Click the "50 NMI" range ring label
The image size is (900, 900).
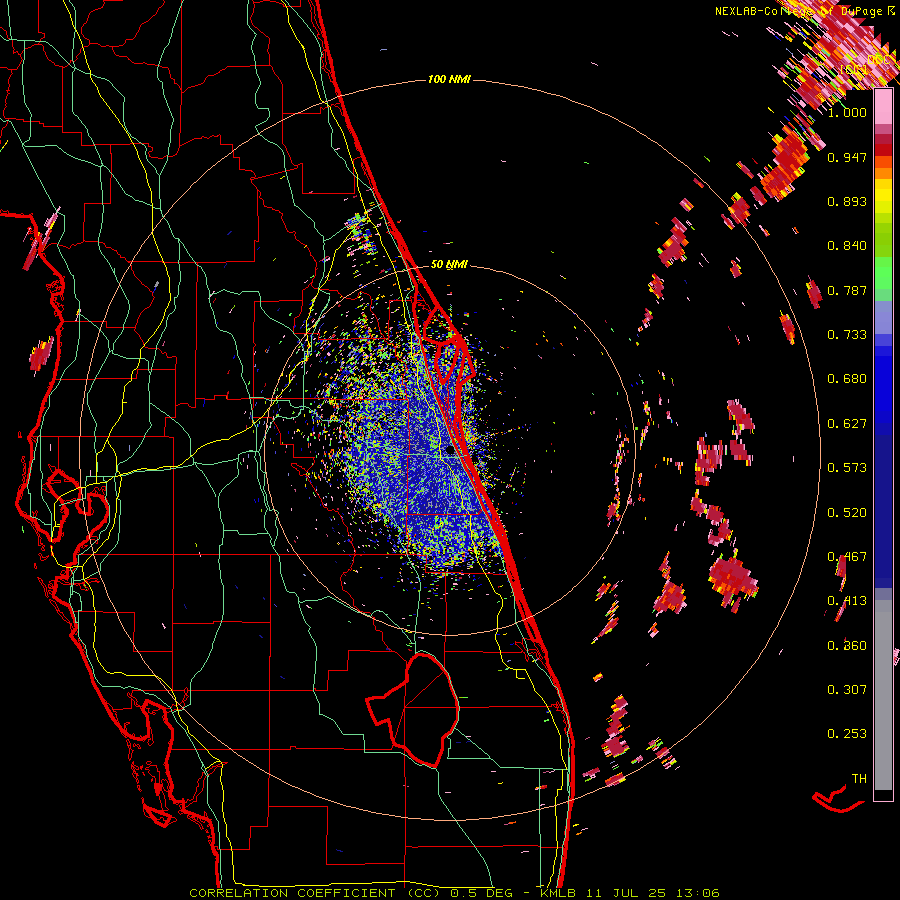tap(449, 264)
